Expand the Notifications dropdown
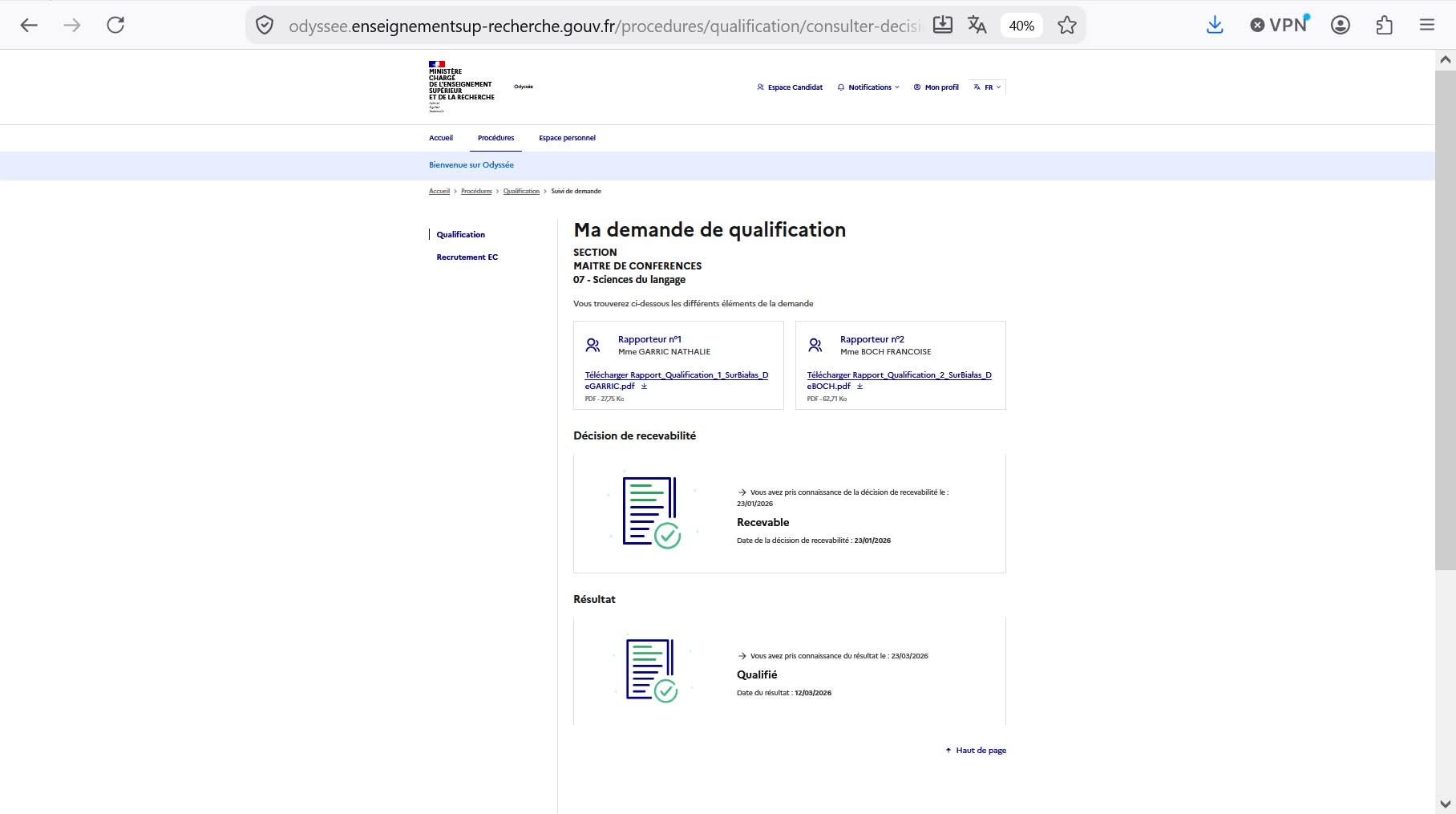 (x=868, y=87)
